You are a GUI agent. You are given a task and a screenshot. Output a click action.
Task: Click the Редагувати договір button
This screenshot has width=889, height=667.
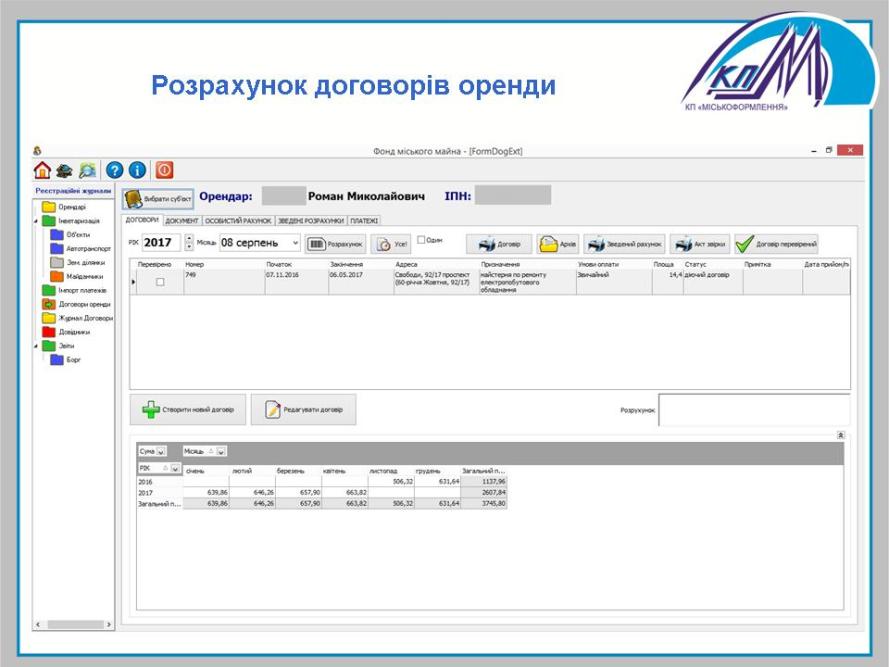tap(303, 410)
